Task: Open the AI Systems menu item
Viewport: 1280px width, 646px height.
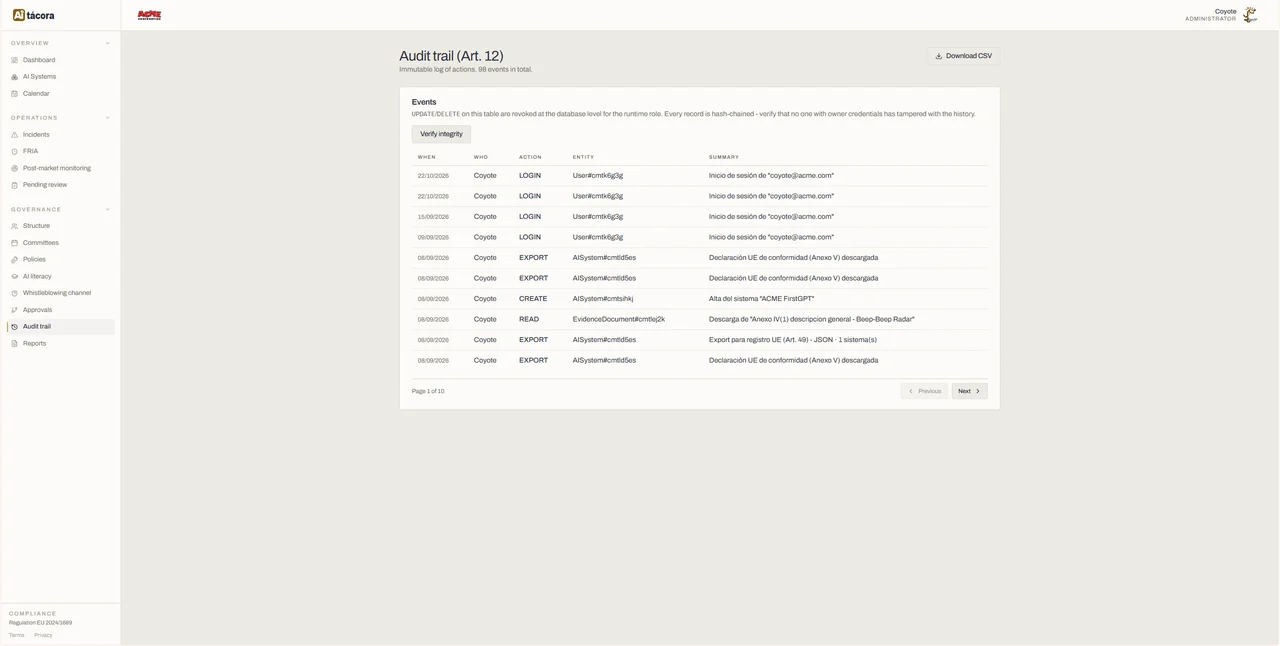Action: point(60,77)
